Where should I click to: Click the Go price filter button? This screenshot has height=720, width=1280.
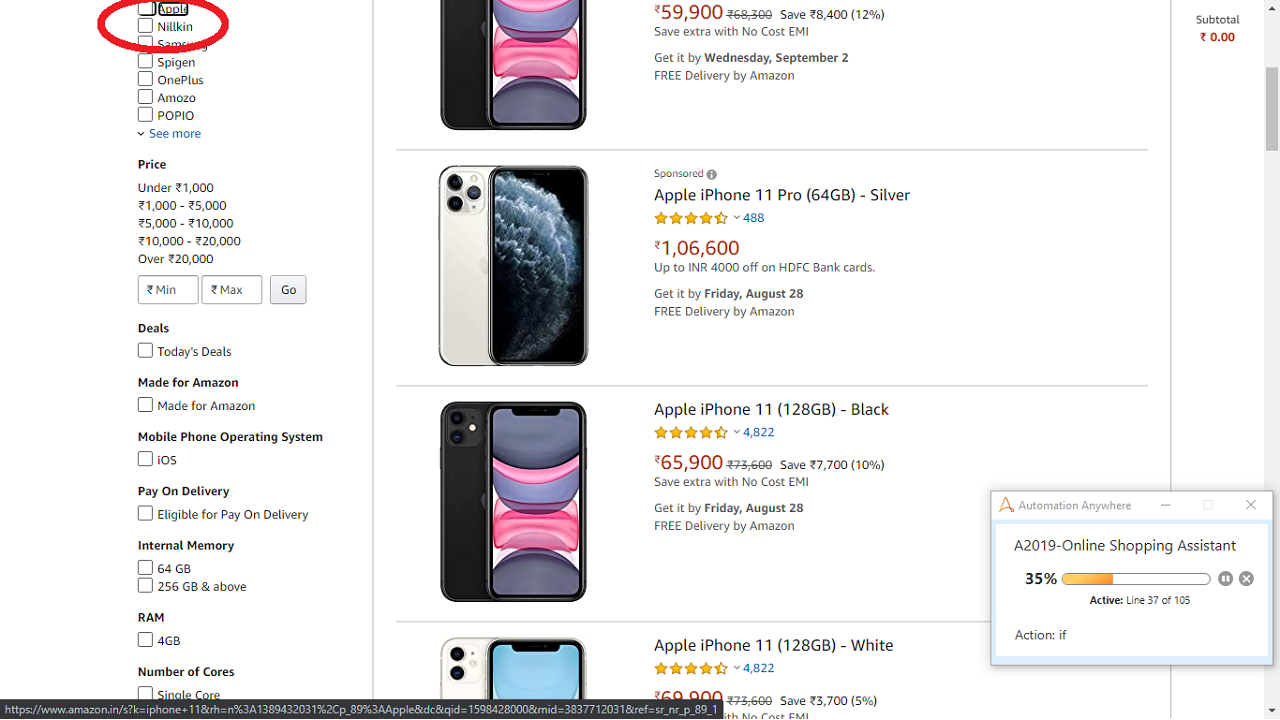pos(288,290)
